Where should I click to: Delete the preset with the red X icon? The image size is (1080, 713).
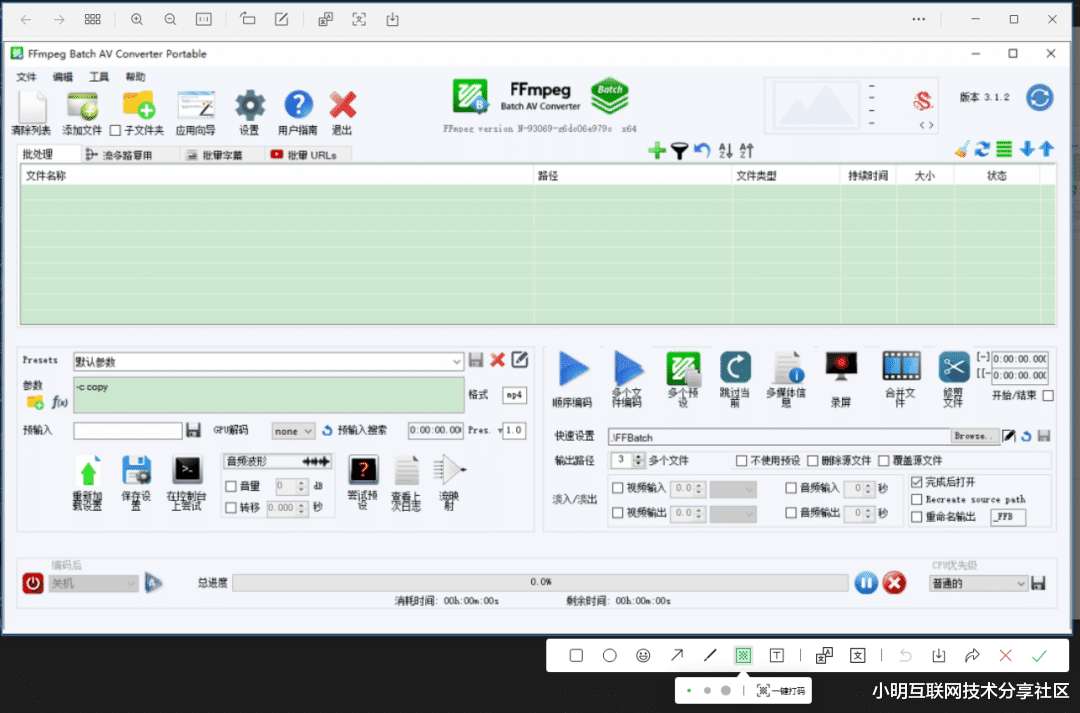point(497,360)
